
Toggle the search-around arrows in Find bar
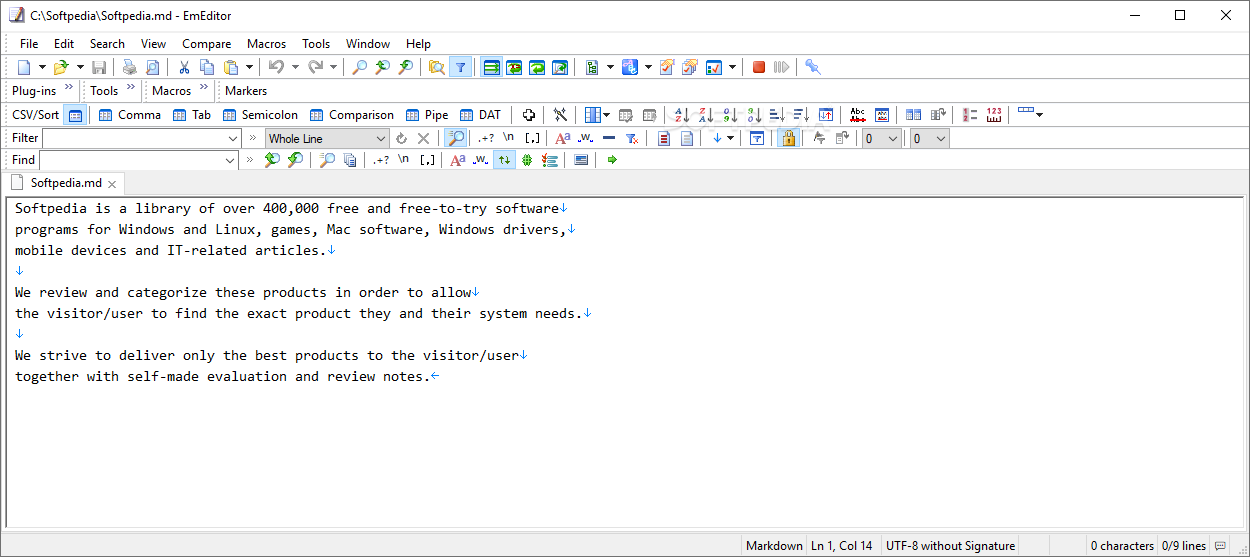[x=504, y=160]
